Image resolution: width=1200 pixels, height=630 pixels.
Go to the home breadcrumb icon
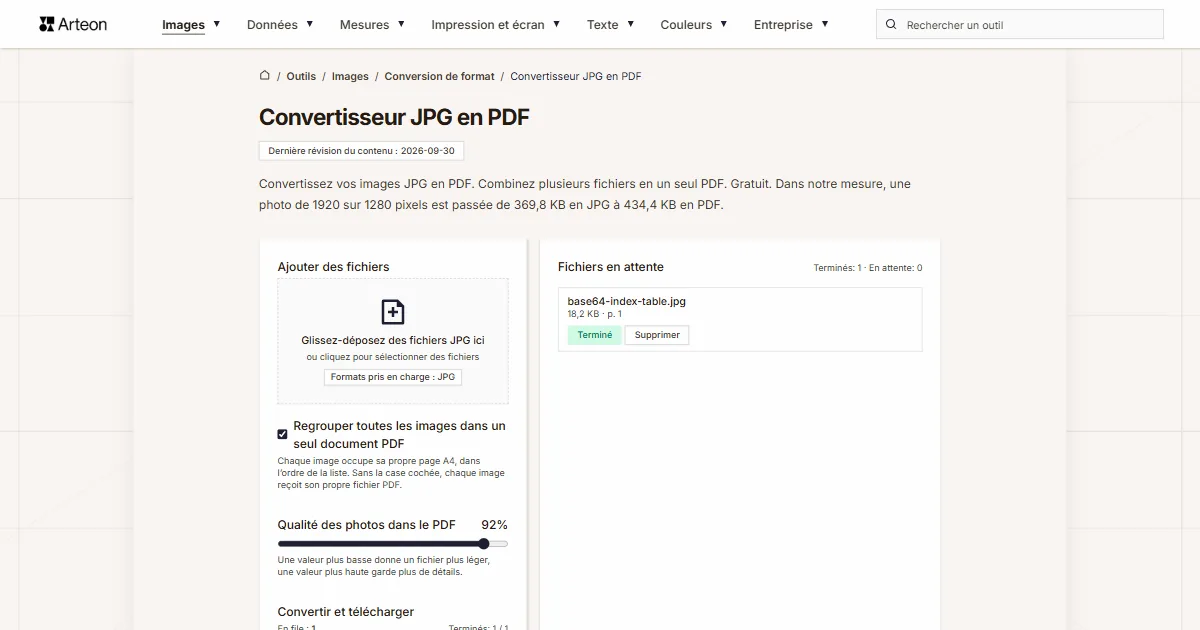265,76
